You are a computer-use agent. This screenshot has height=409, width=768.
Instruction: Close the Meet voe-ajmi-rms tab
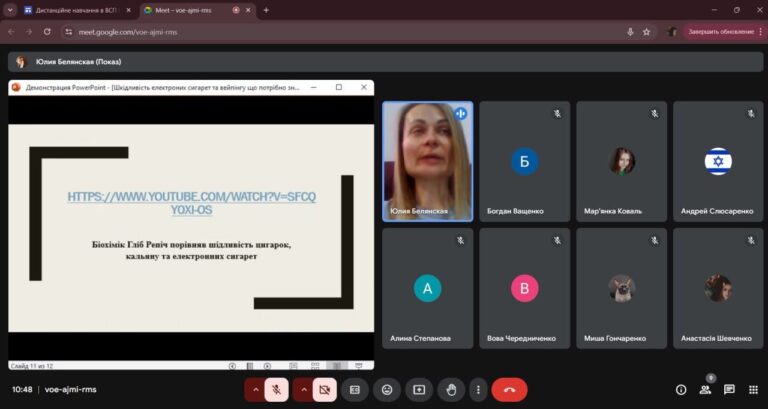248,10
